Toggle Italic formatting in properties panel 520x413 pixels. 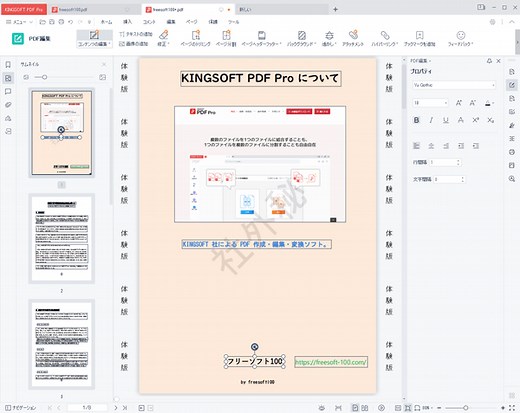tap(431, 120)
